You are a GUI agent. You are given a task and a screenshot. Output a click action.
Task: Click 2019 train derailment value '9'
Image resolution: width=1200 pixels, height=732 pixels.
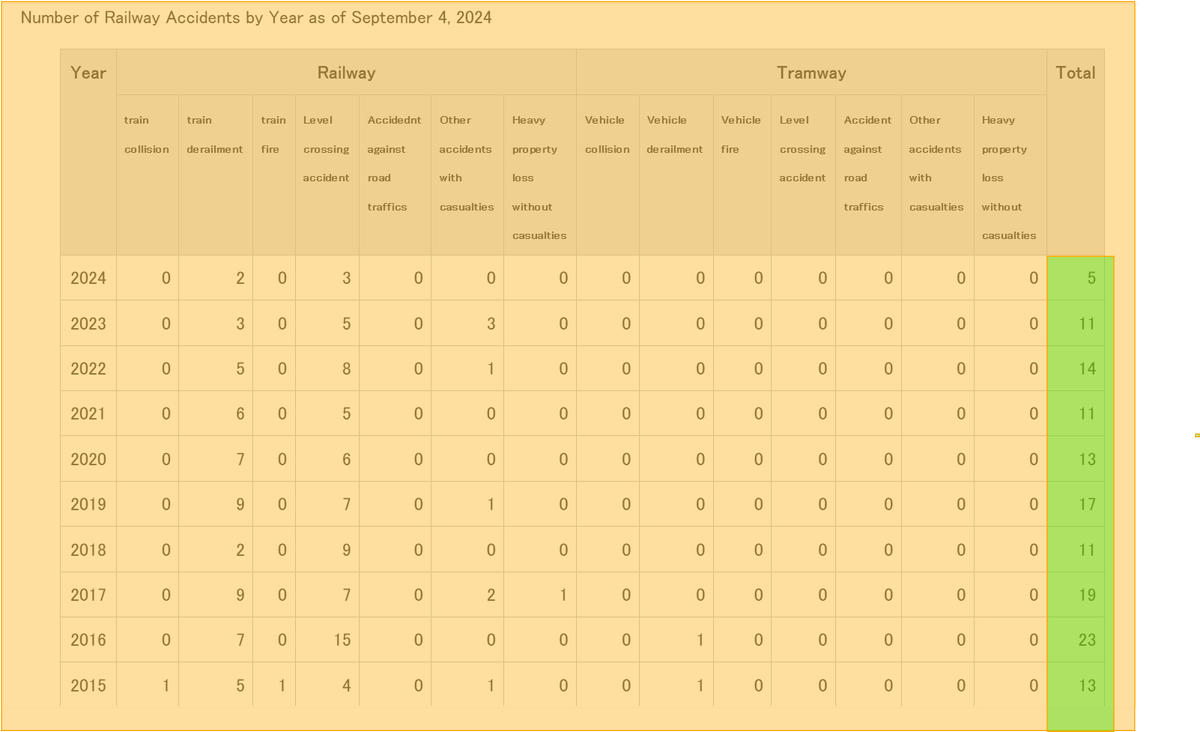[240, 505]
